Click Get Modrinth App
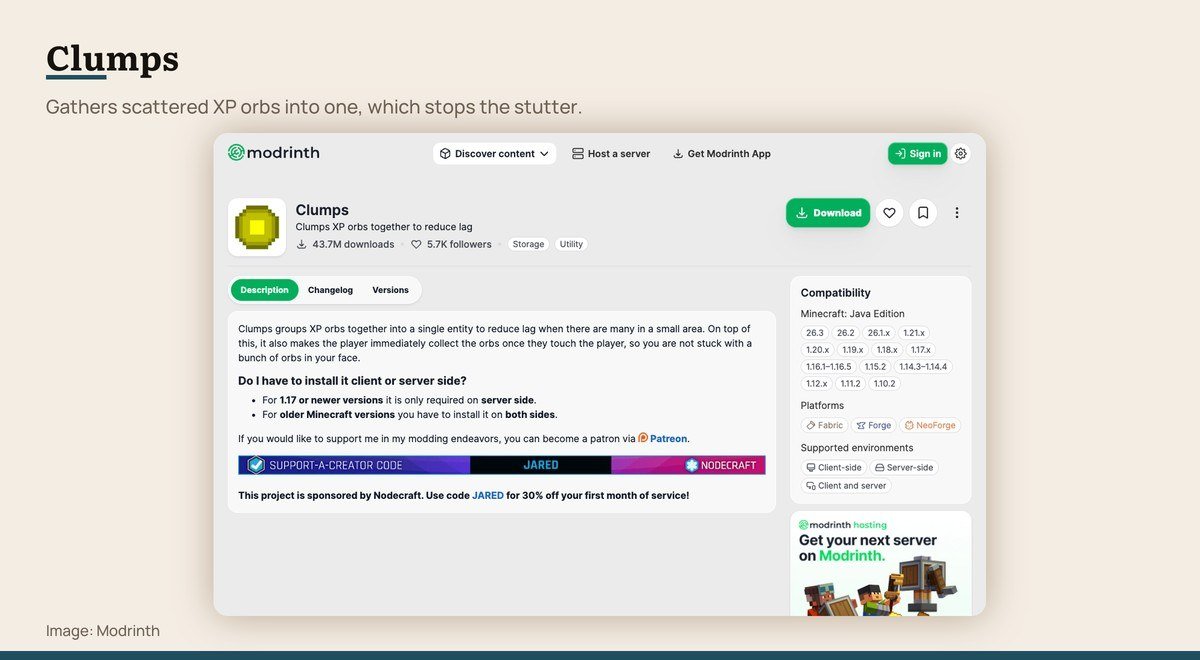Viewport: 1200px width, 660px height. click(x=721, y=154)
